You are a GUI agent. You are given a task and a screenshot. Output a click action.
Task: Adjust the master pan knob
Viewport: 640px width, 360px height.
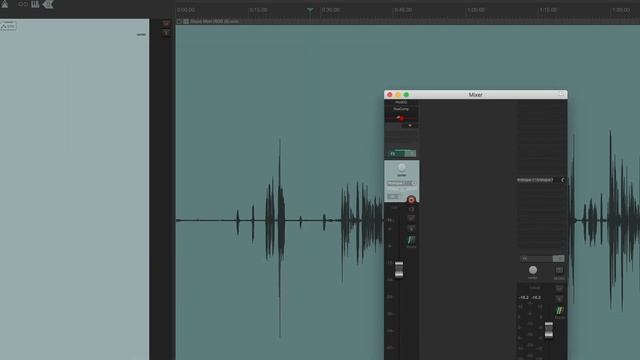(533, 270)
